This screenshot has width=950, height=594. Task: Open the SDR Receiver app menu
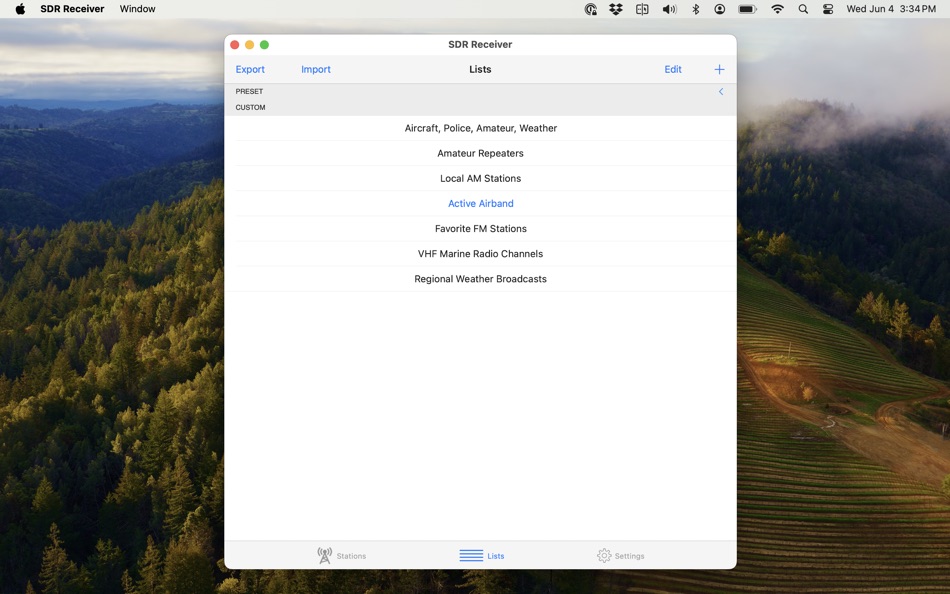(72, 9)
